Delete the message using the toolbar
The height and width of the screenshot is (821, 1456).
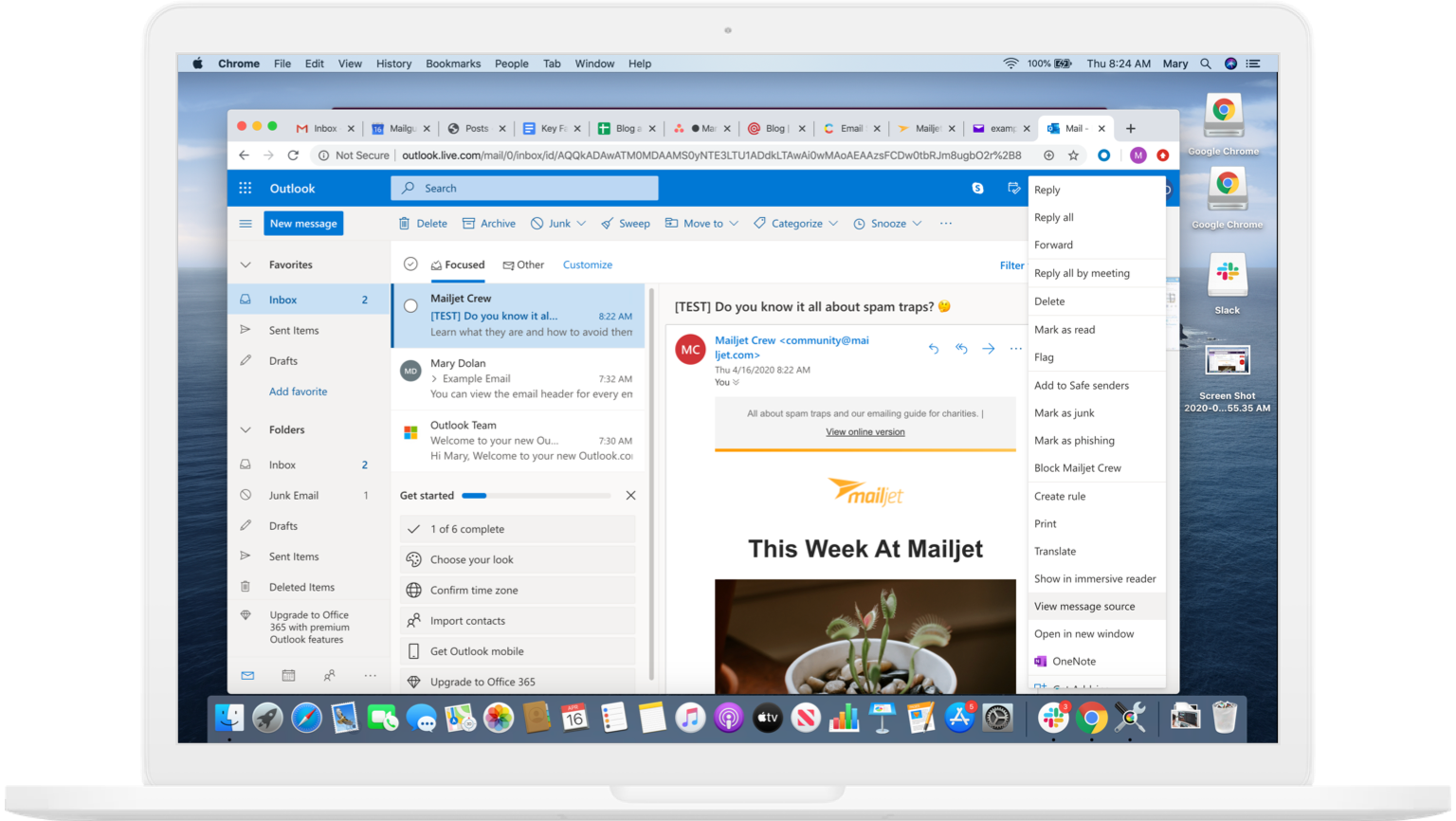[x=423, y=224]
